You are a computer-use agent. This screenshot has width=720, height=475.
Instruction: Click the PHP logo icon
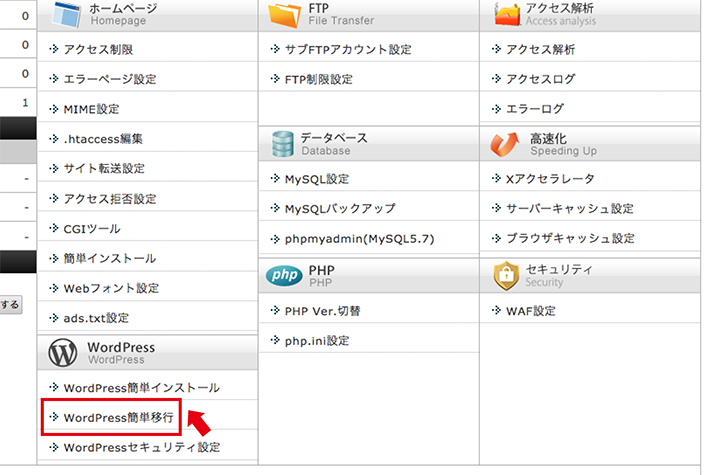click(284, 275)
